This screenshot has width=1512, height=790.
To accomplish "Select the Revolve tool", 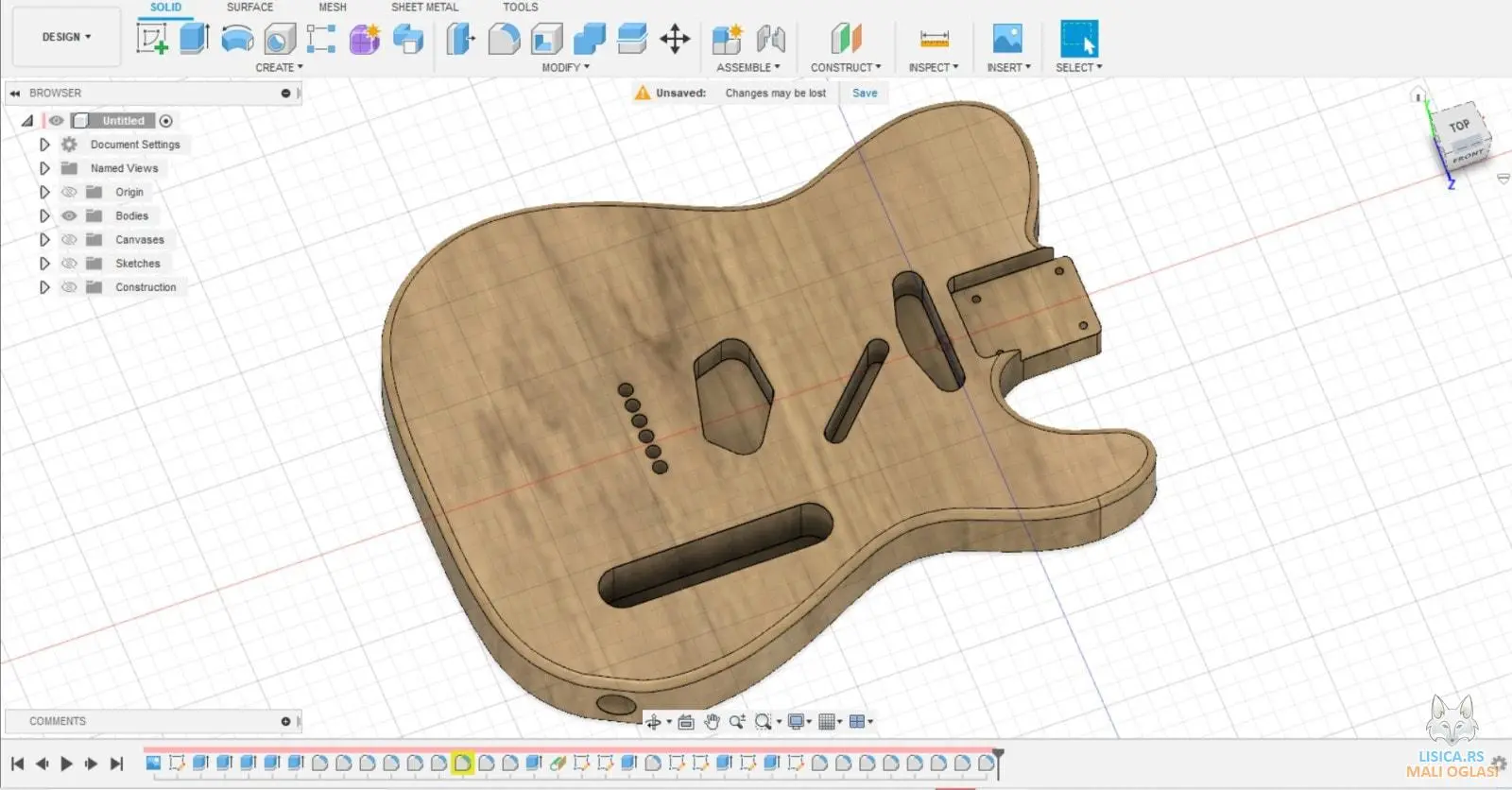I will coord(237,39).
